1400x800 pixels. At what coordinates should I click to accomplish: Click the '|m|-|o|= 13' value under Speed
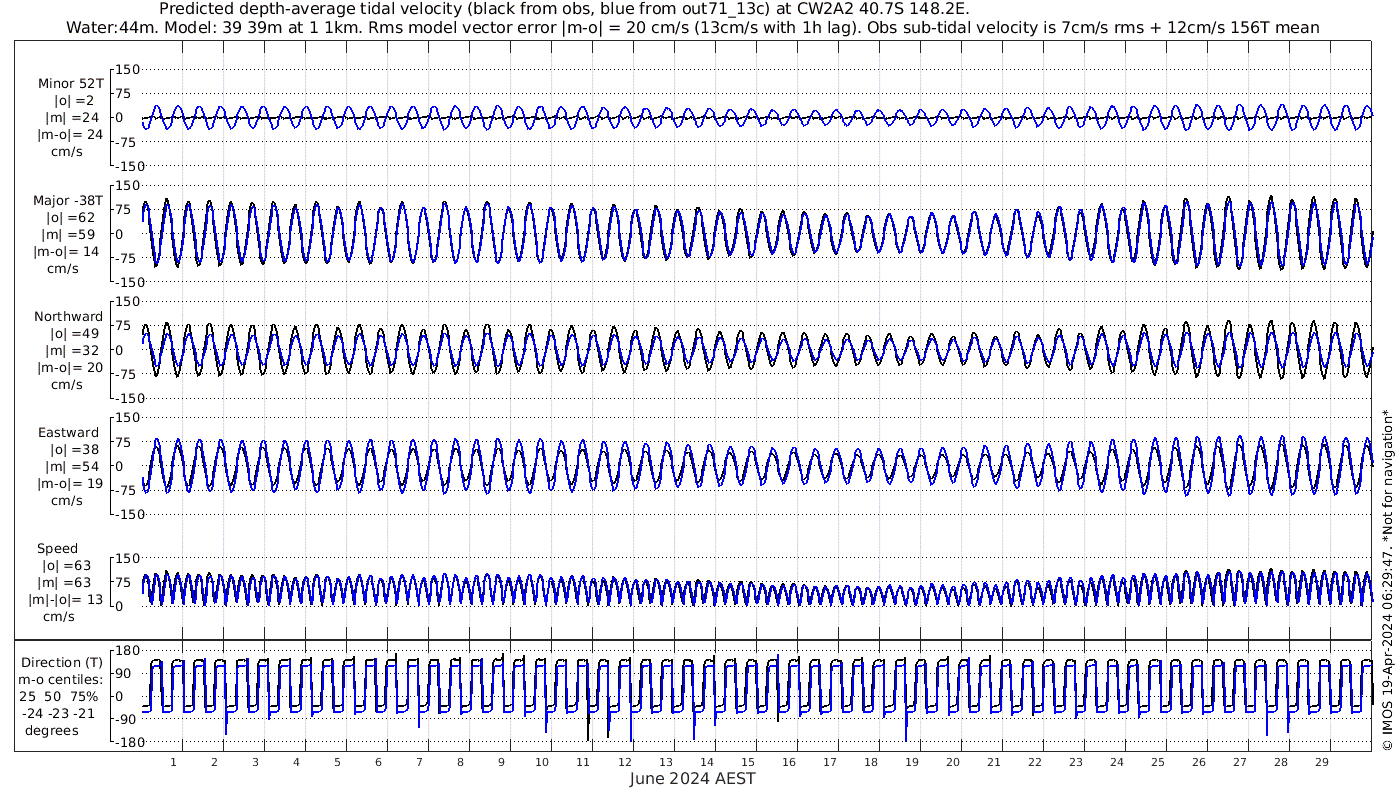point(66,600)
